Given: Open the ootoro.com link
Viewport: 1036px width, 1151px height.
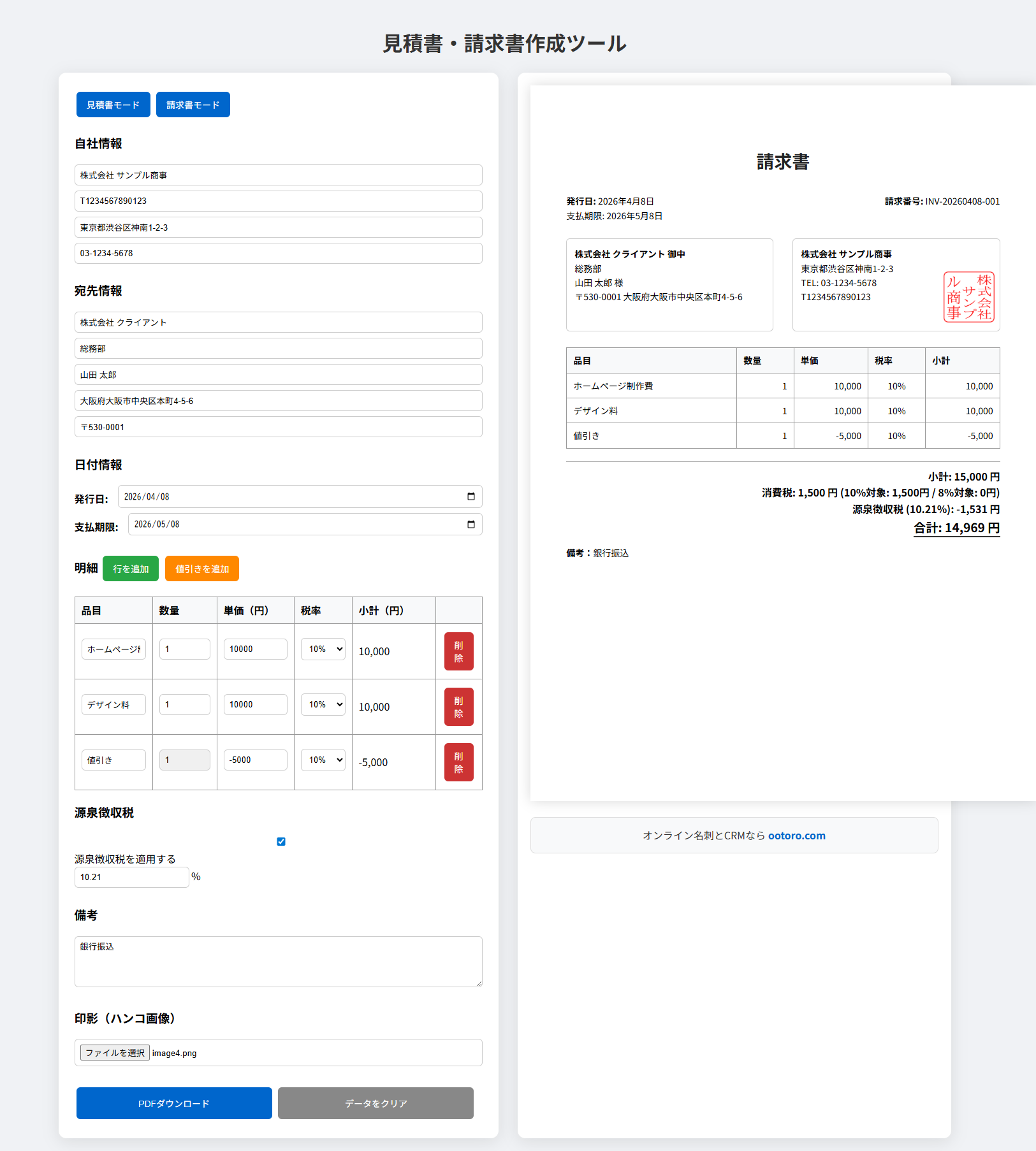Looking at the screenshot, I should point(796,836).
